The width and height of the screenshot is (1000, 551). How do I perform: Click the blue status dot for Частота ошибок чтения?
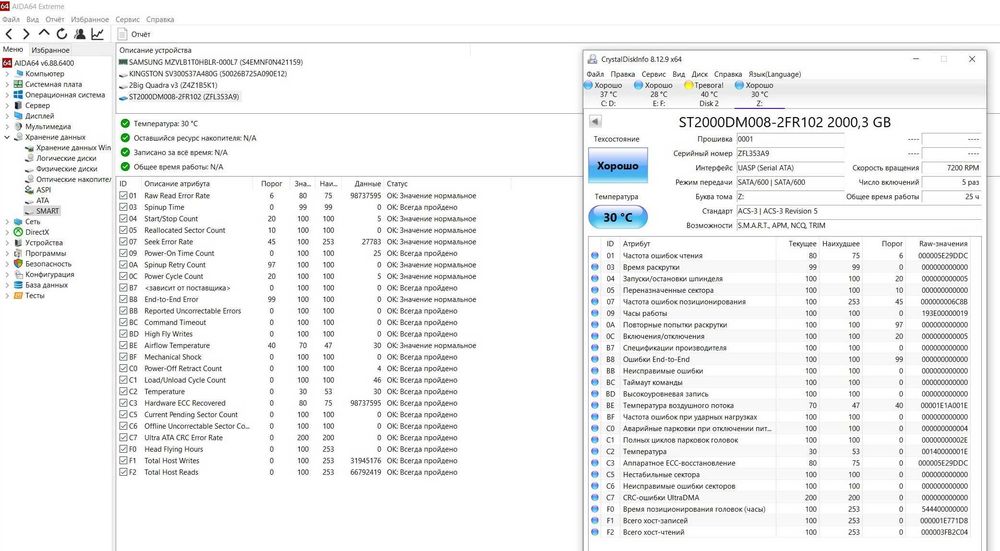(595, 256)
